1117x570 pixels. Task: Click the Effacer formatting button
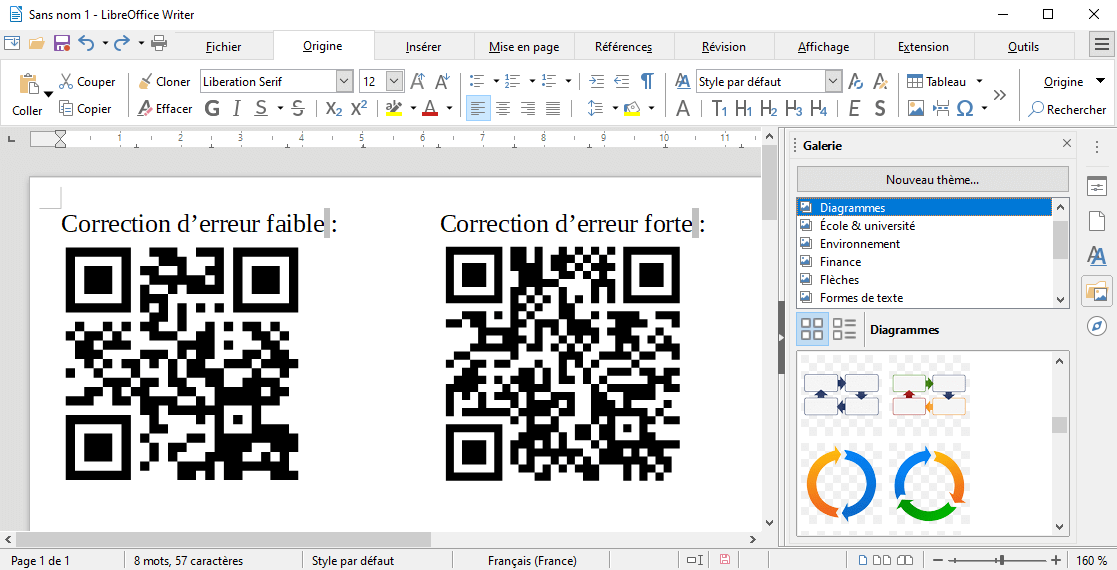pyautogui.click(x=164, y=108)
